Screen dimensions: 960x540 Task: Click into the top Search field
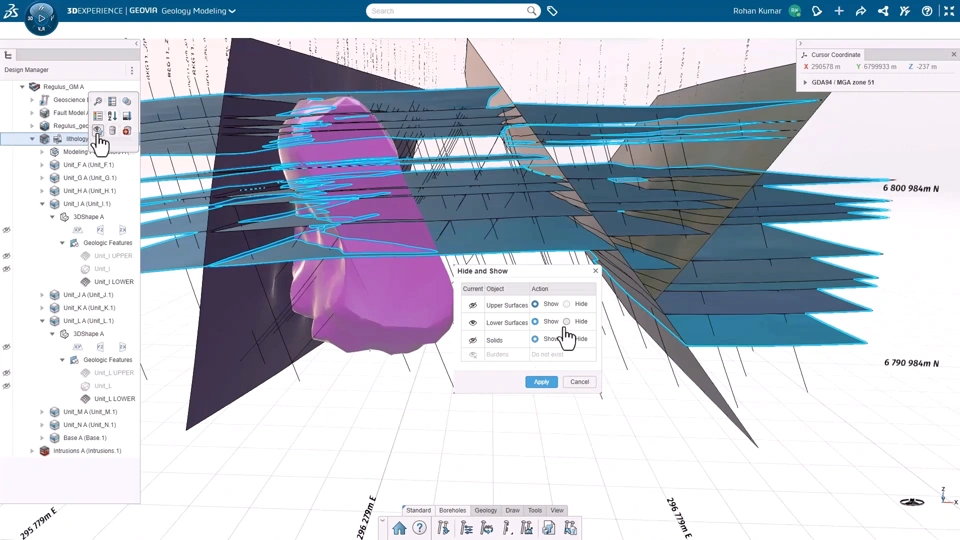coord(448,11)
